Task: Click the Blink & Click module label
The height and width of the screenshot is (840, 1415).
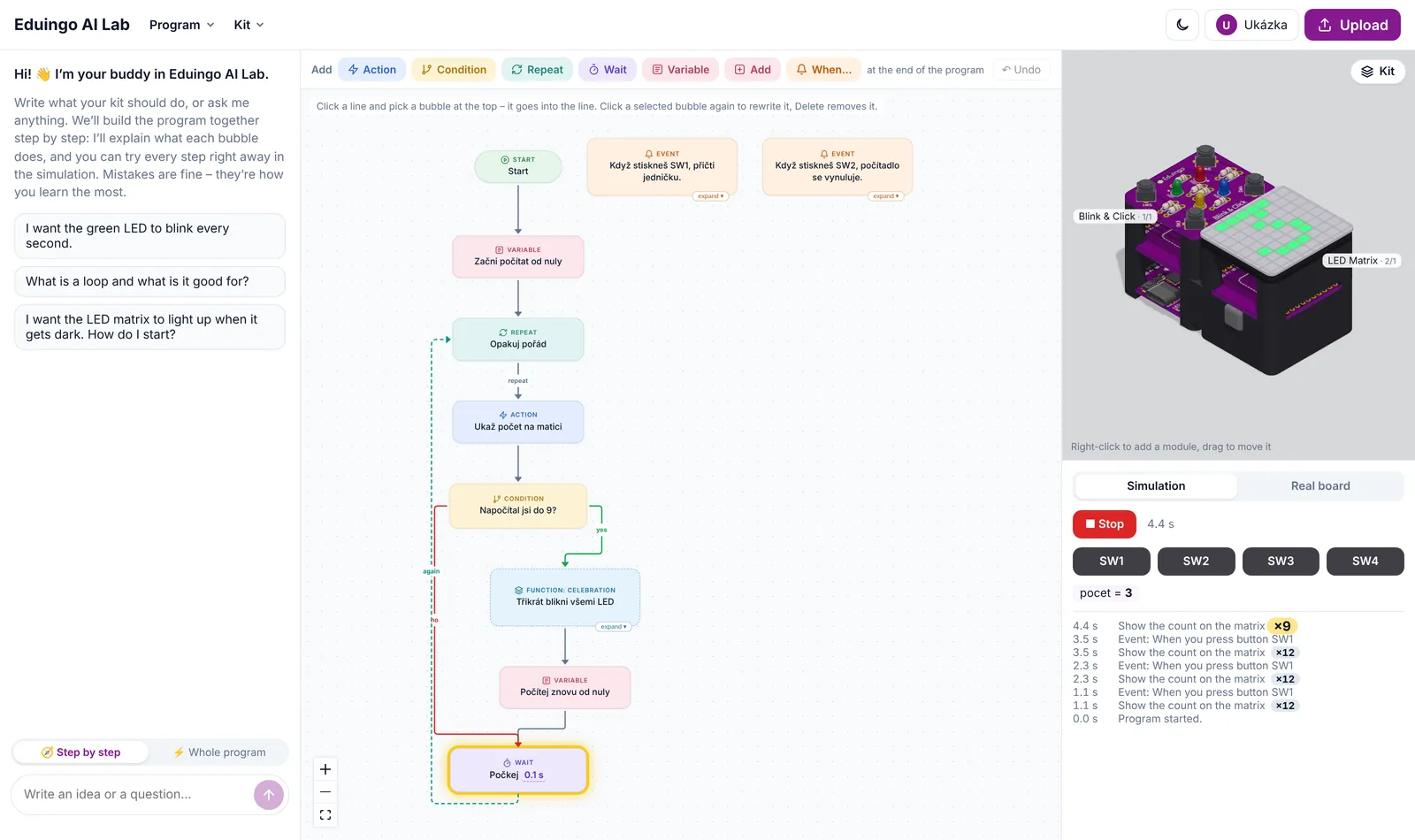Action: point(1115,217)
